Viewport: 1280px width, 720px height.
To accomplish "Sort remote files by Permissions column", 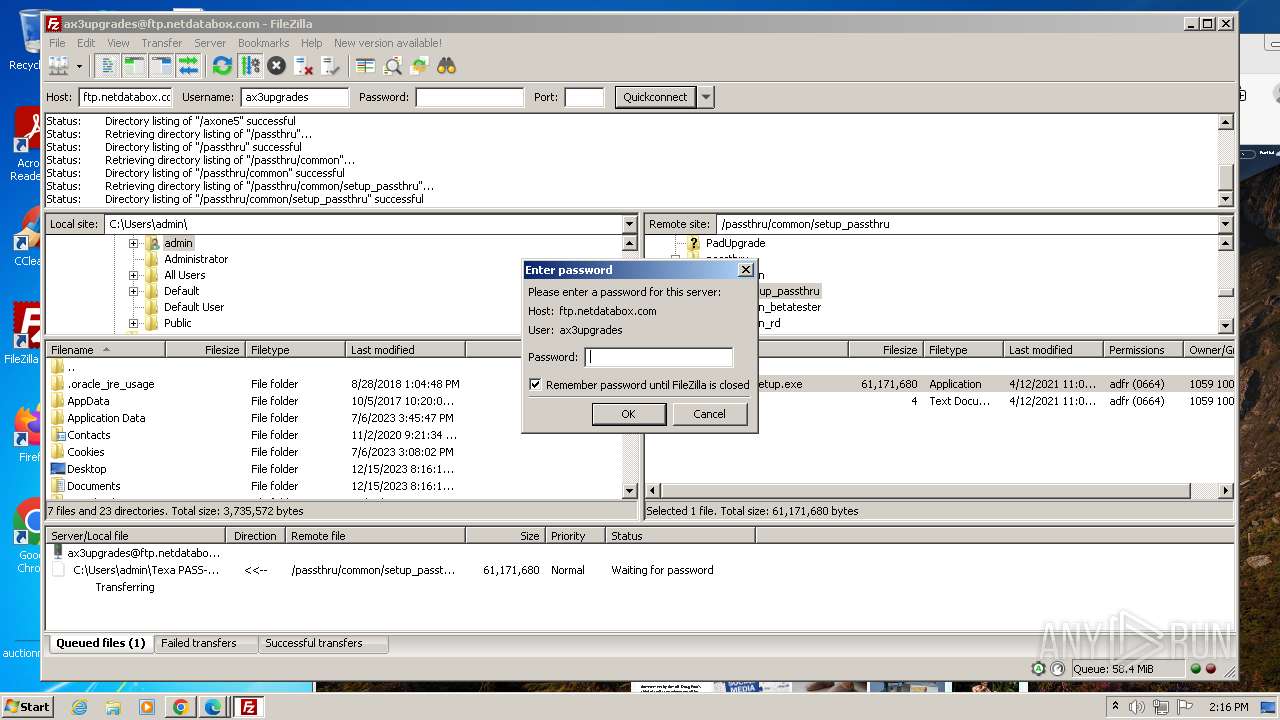I will click(x=1144, y=350).
